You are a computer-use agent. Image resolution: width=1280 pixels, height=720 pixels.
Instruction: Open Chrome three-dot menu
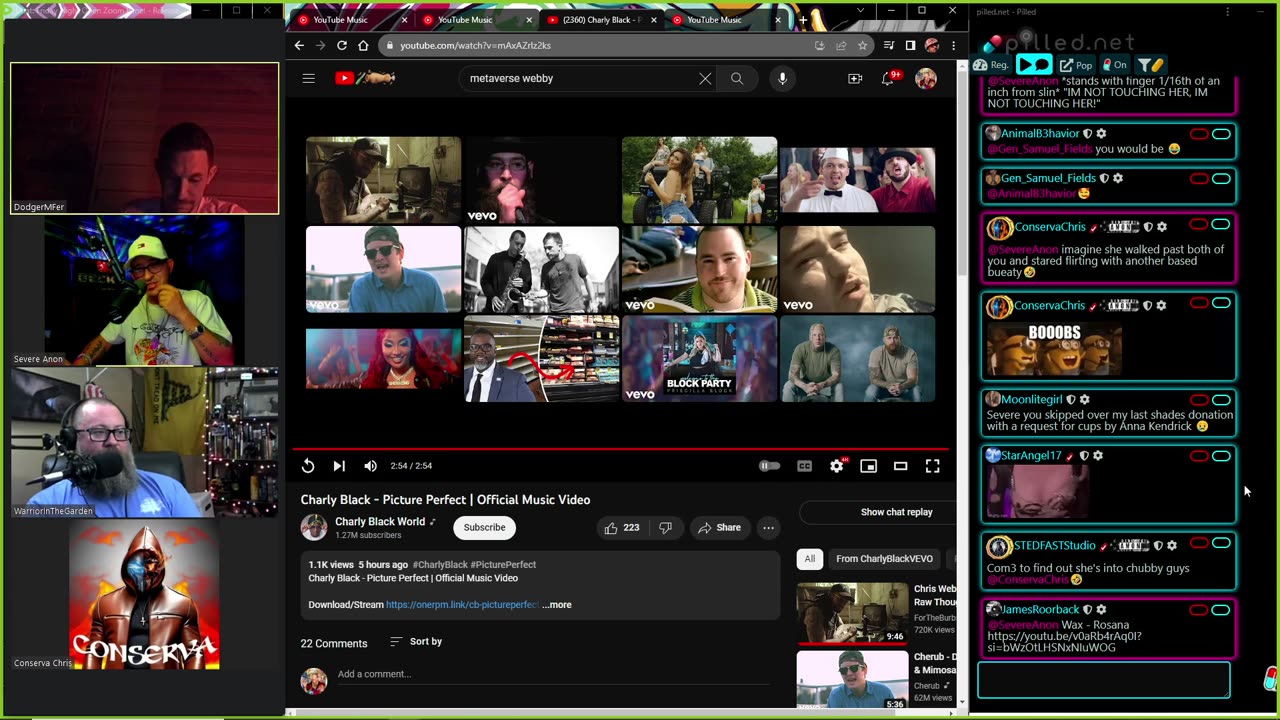(x=953, y=45)
